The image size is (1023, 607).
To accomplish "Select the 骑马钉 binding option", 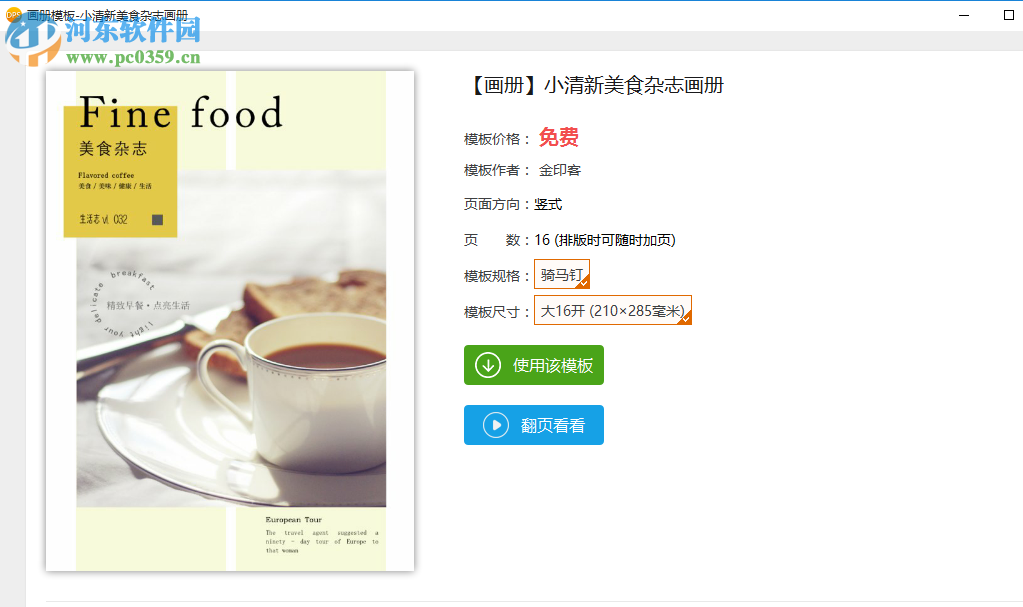I will pyautogui.click(x=562, y=274).
